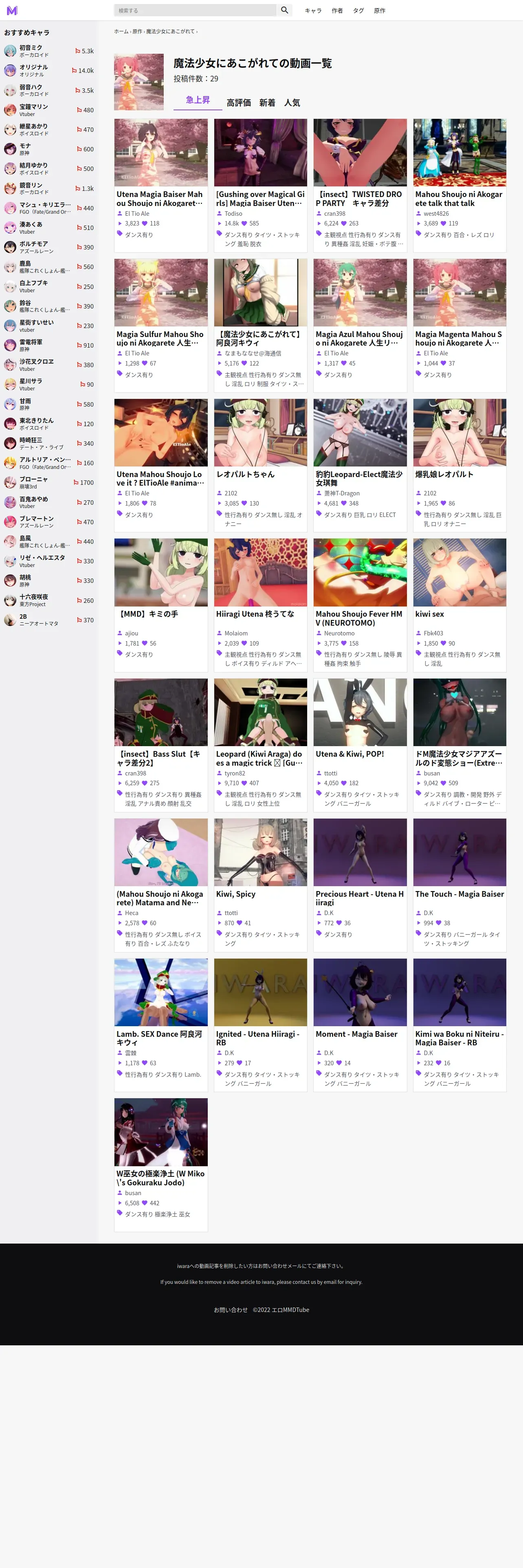Click the flag icon showing 14.0k
Screen dimensions: 523x1568
74,70
